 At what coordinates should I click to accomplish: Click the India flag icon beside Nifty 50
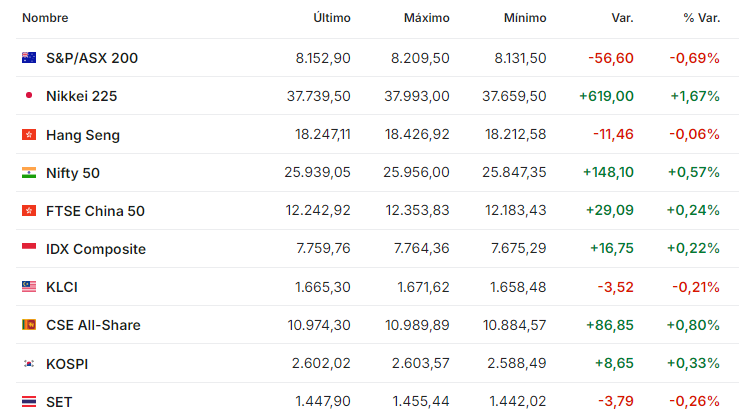pos(29,172)
